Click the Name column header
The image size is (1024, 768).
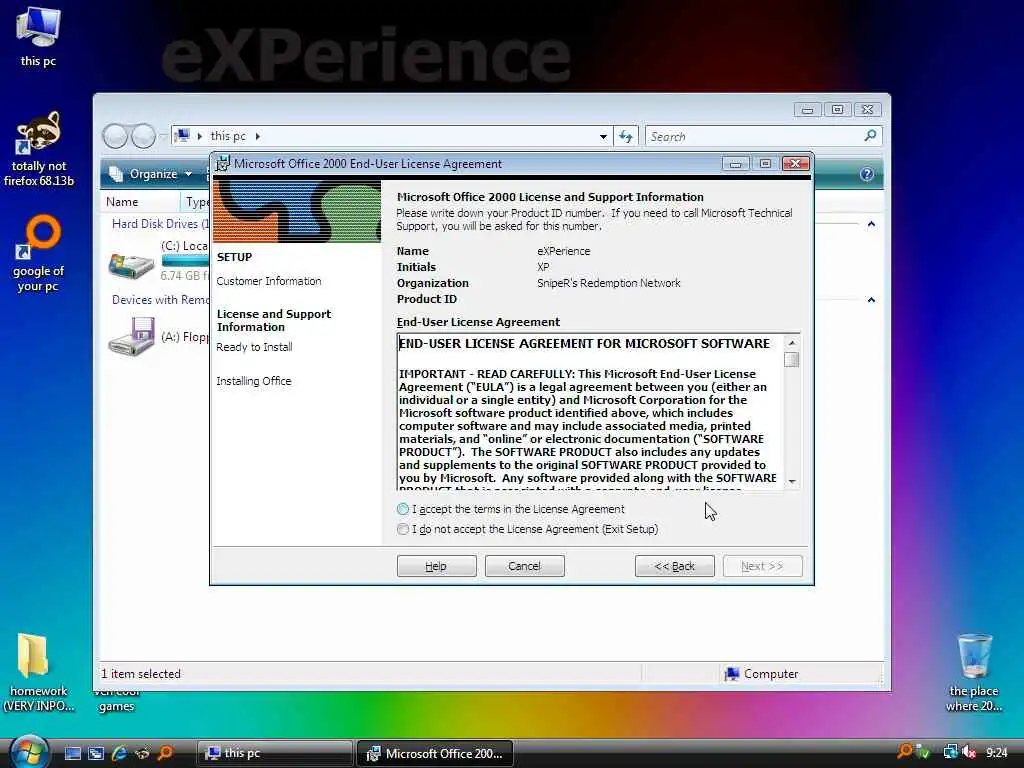click(x=140, y=202)
